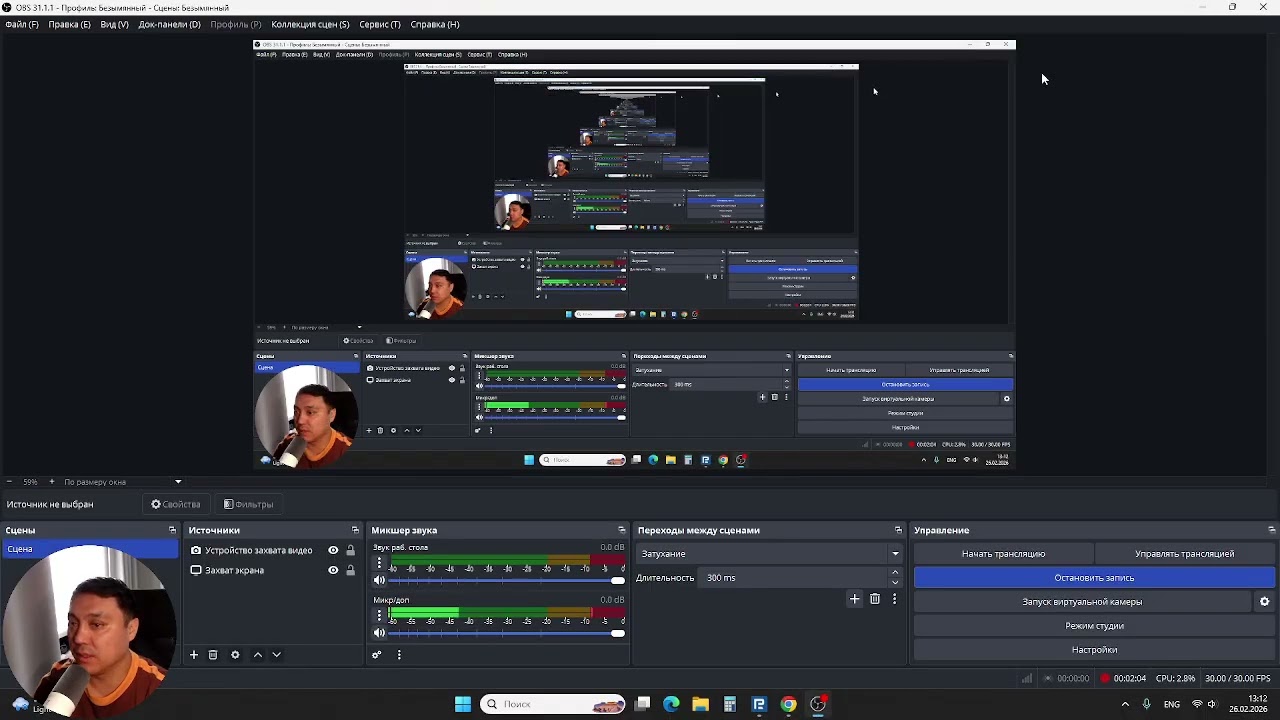The image size is (1280, 720).
Task: Hide Устройство захвата видео source
Action: click(x=333, y=550)
